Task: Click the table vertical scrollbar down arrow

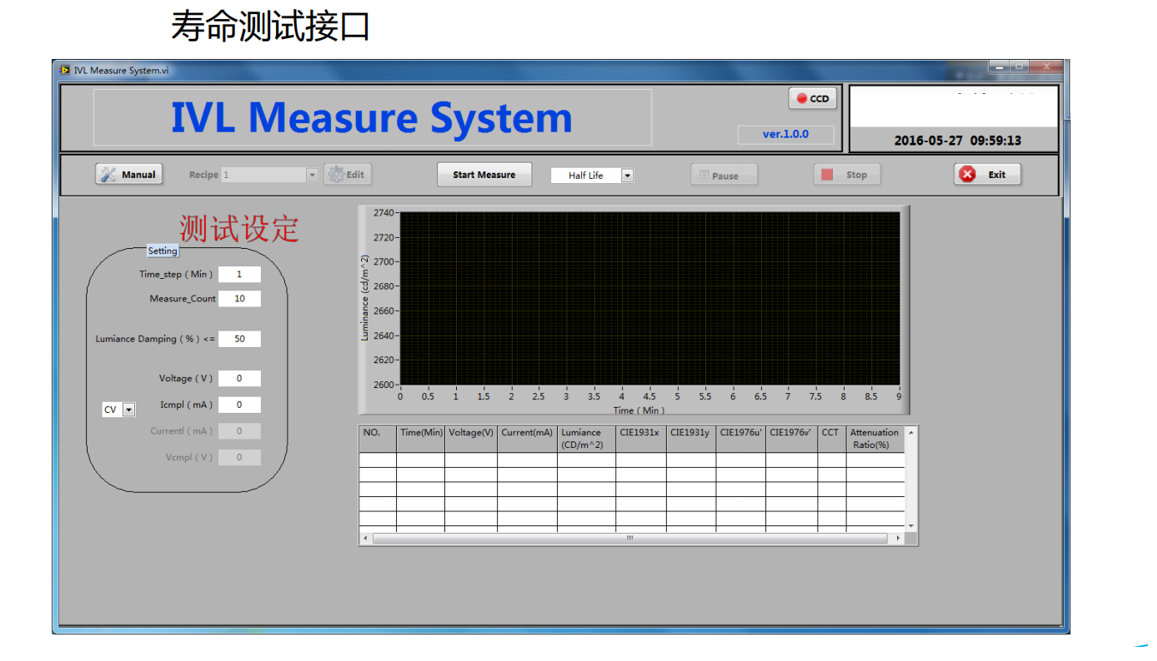Action: 911,525
